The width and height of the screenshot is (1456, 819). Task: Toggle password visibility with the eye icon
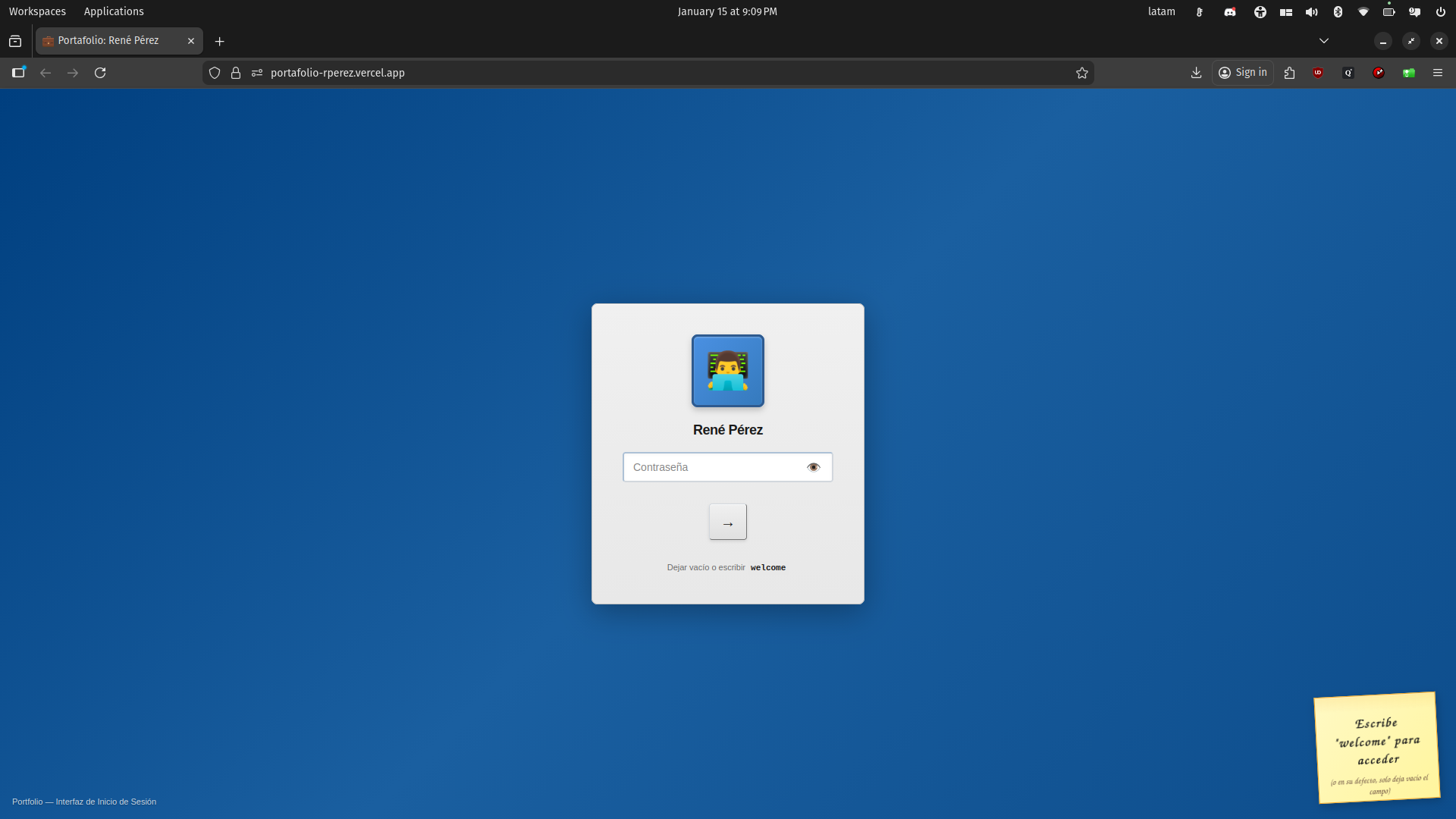814,467
